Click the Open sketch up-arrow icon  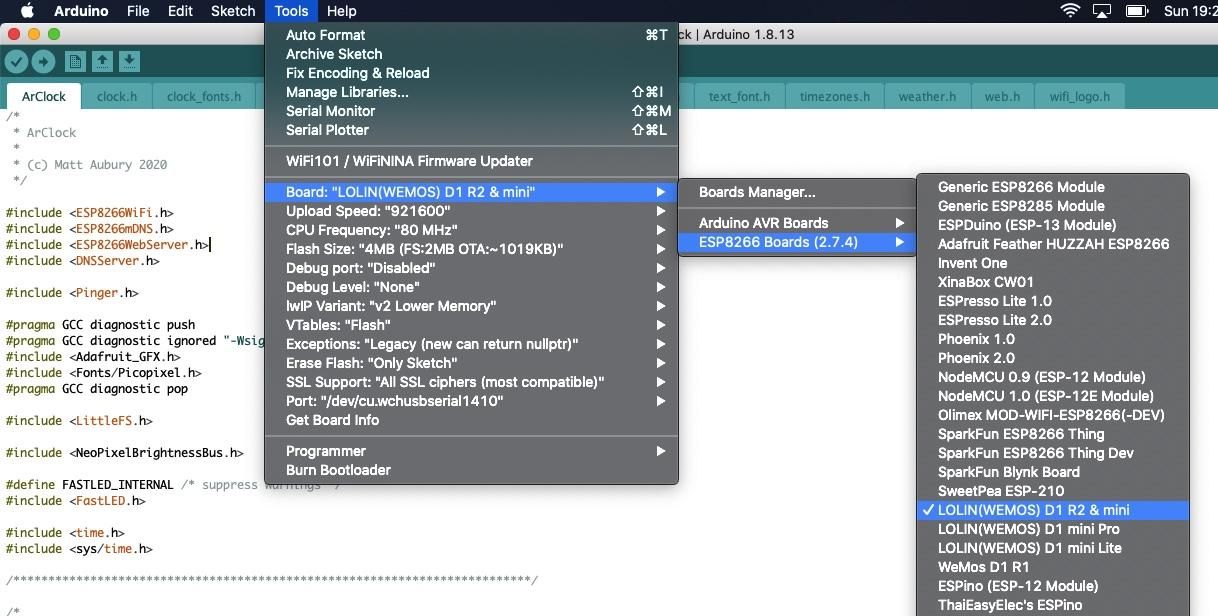click(x=102, y=62)
